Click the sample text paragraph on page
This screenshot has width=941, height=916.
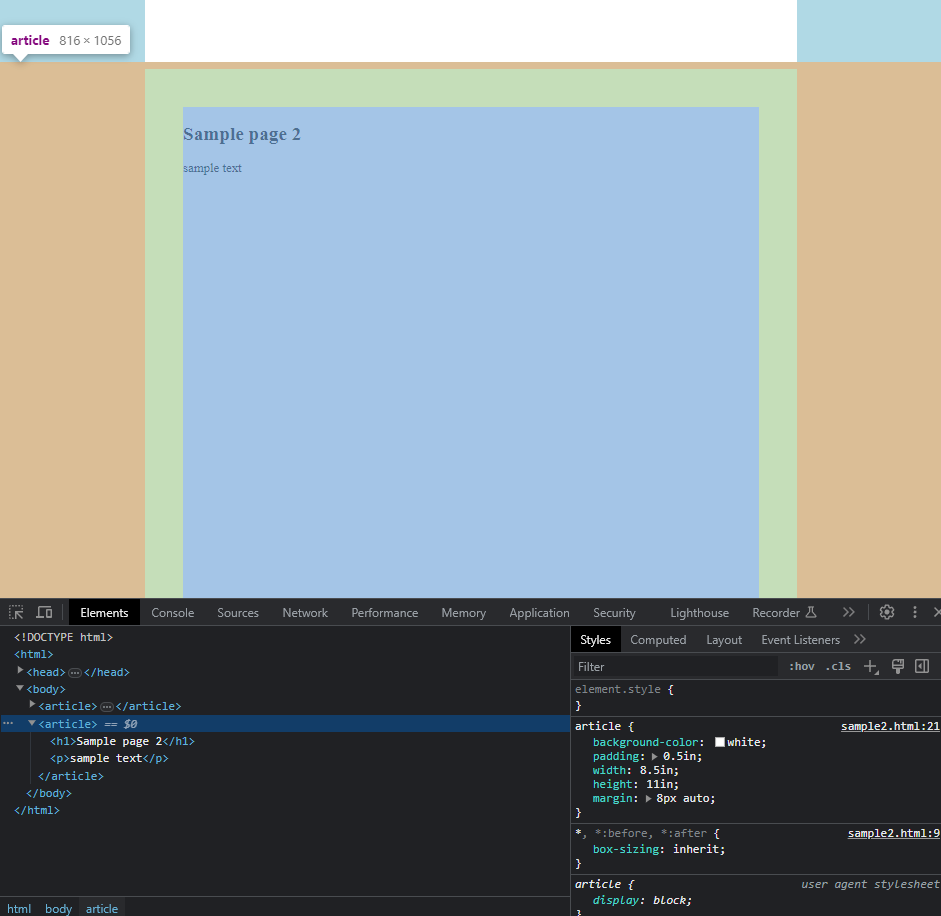[212, 168]
